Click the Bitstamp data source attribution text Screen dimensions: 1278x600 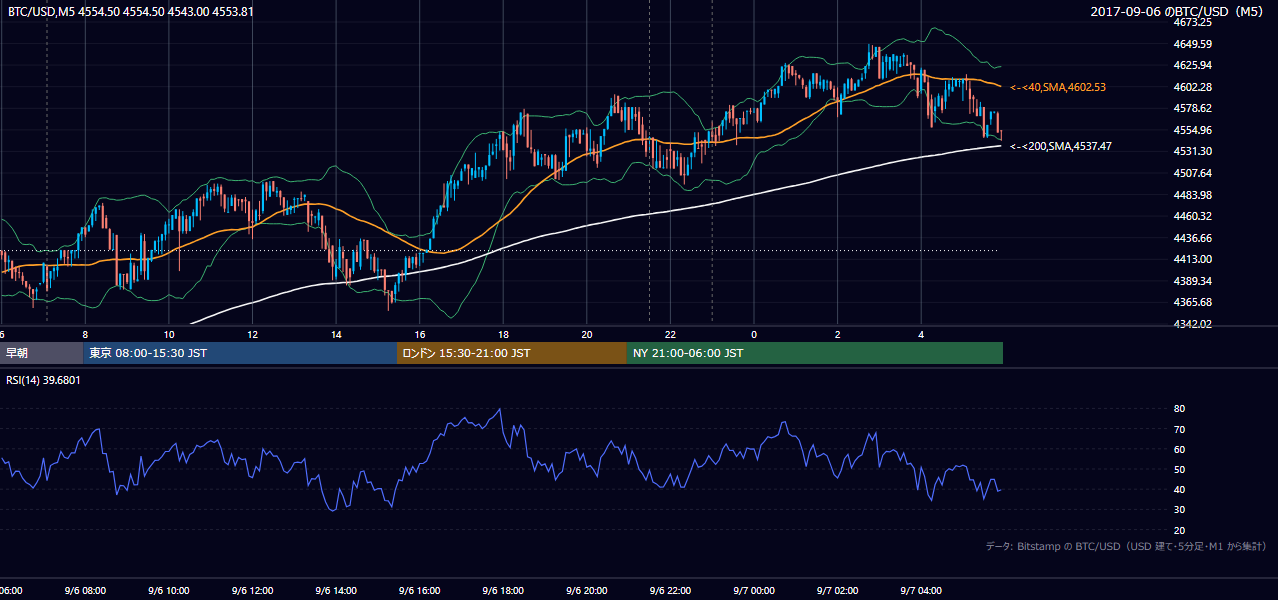1126,546
